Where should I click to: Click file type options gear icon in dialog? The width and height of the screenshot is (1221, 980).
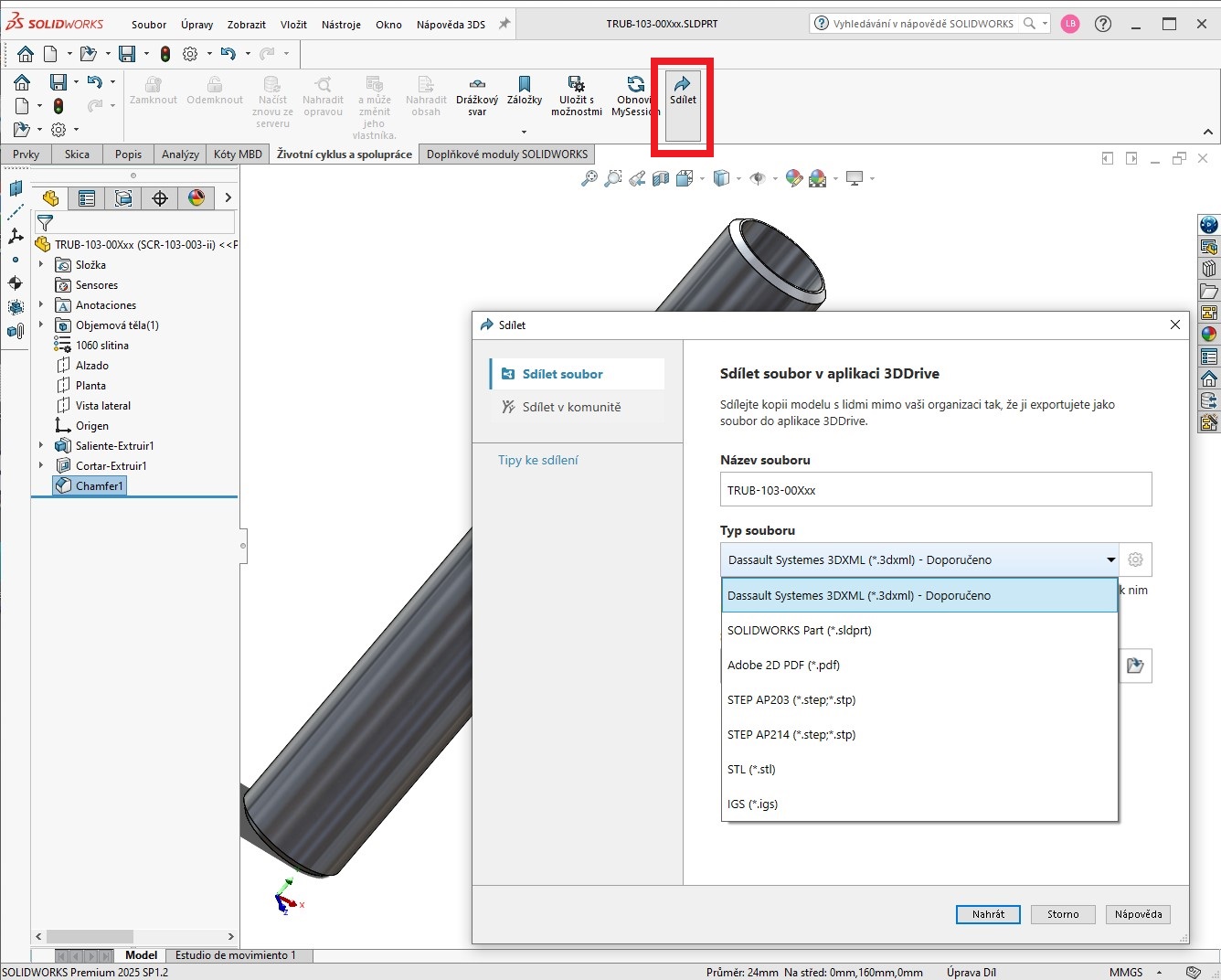1135,559
